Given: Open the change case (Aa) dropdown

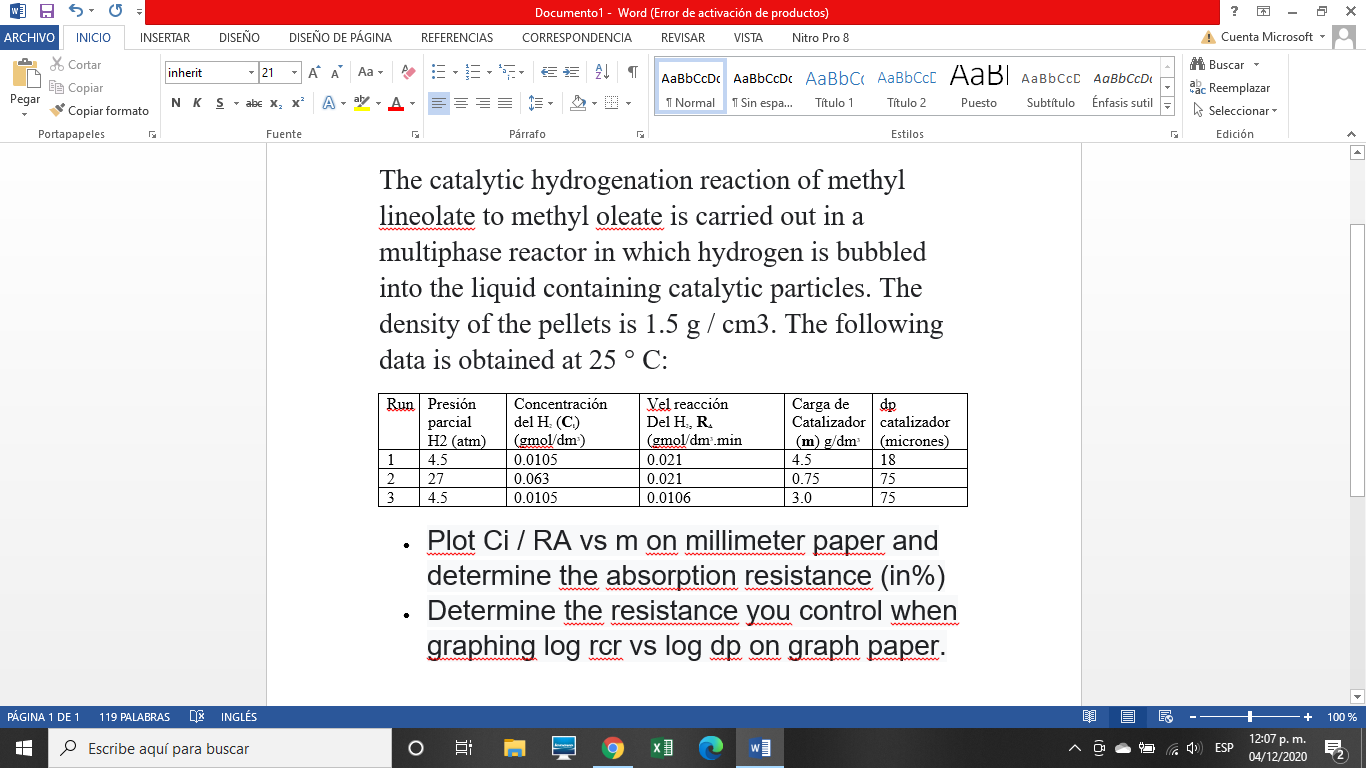Looking at the screenshot, I should point(369,72).
